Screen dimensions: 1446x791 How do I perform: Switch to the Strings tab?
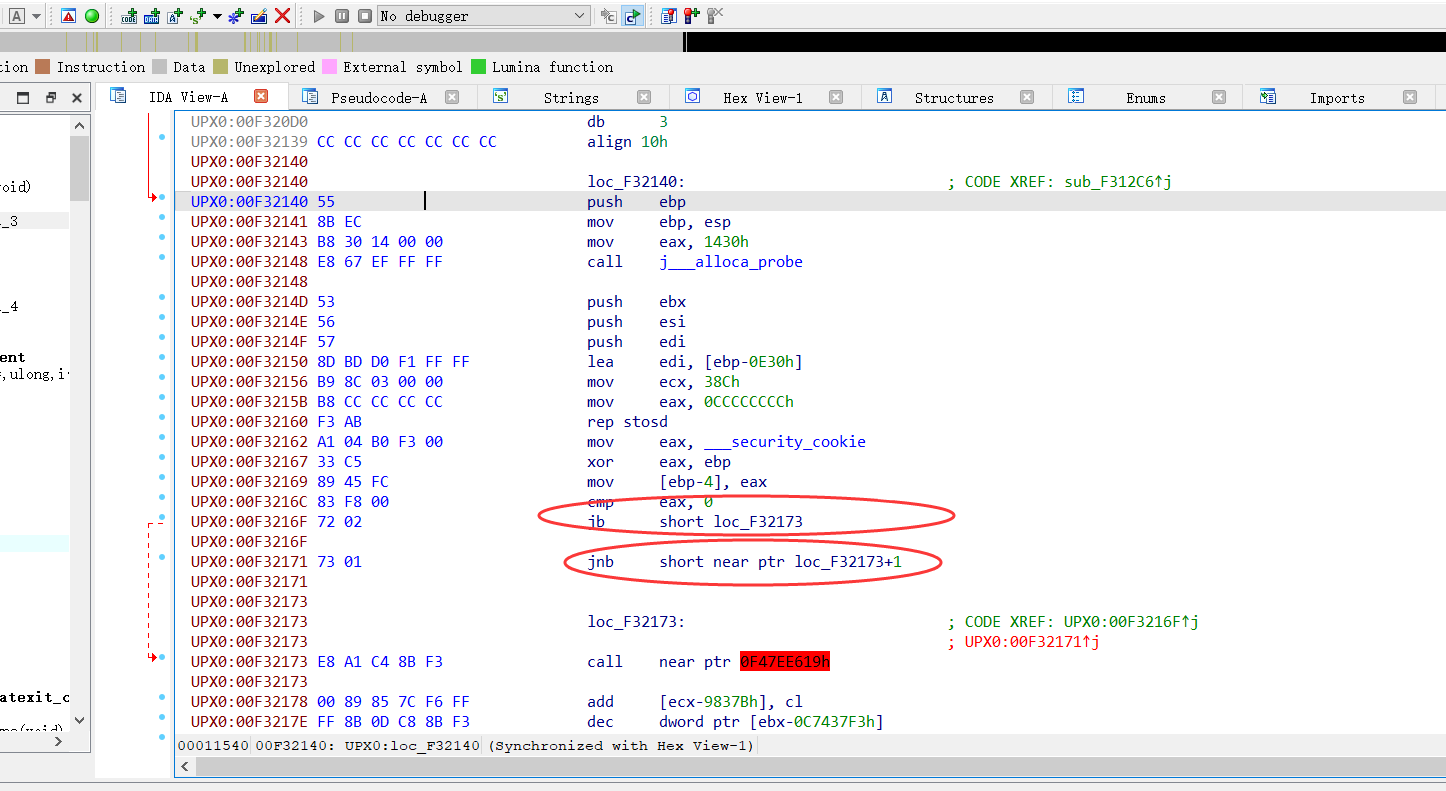point(571,97)
